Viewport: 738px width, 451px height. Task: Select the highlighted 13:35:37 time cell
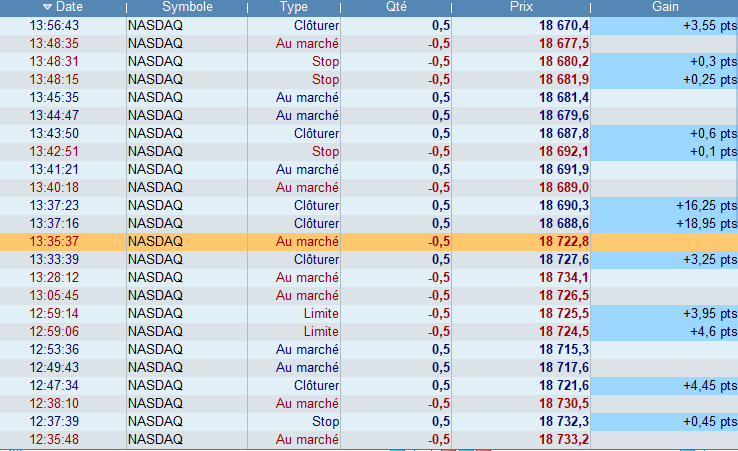point(54,242)
